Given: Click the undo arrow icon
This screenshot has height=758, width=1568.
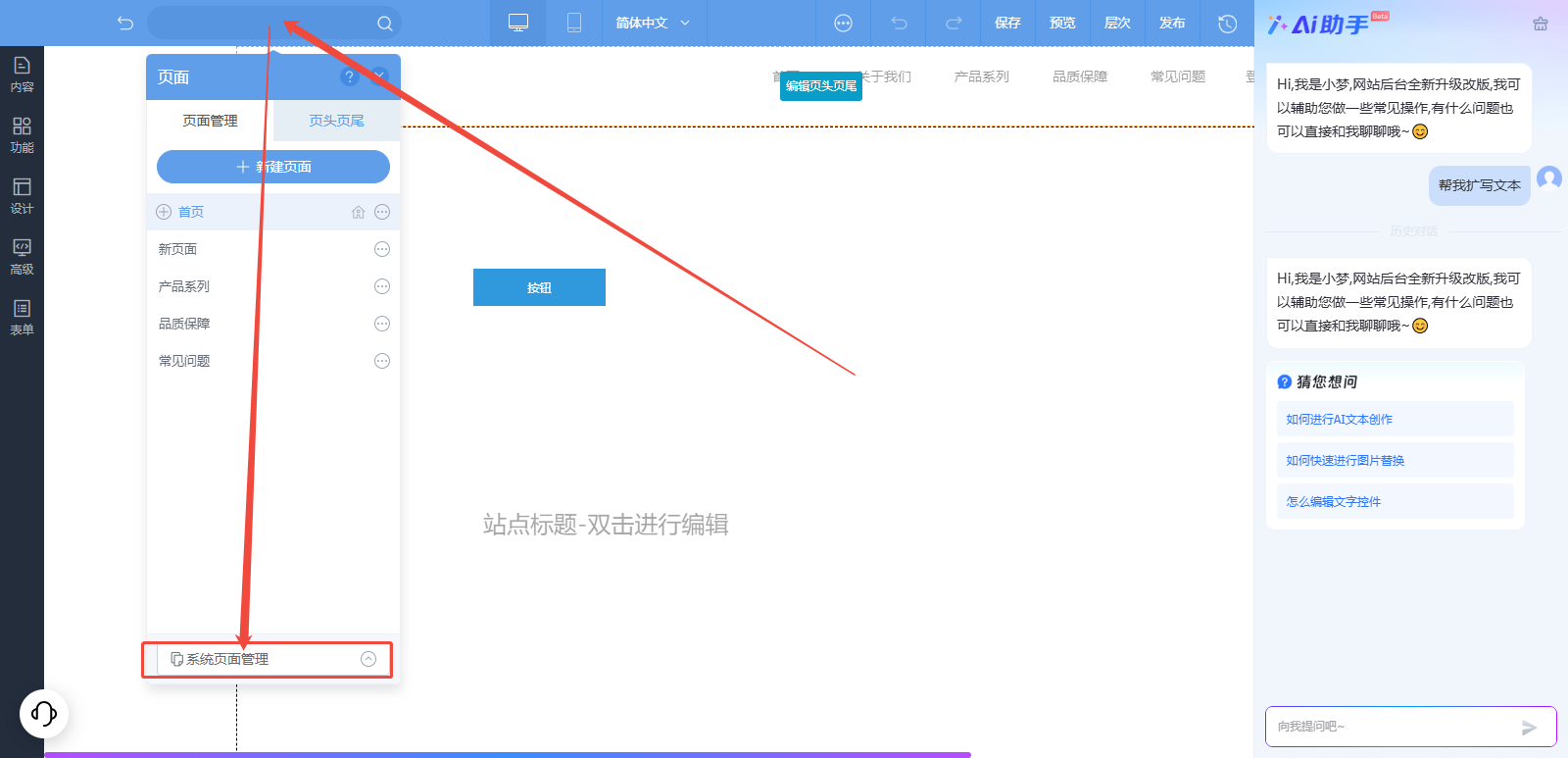Looking at the screenshot, I should coord(899,24).
